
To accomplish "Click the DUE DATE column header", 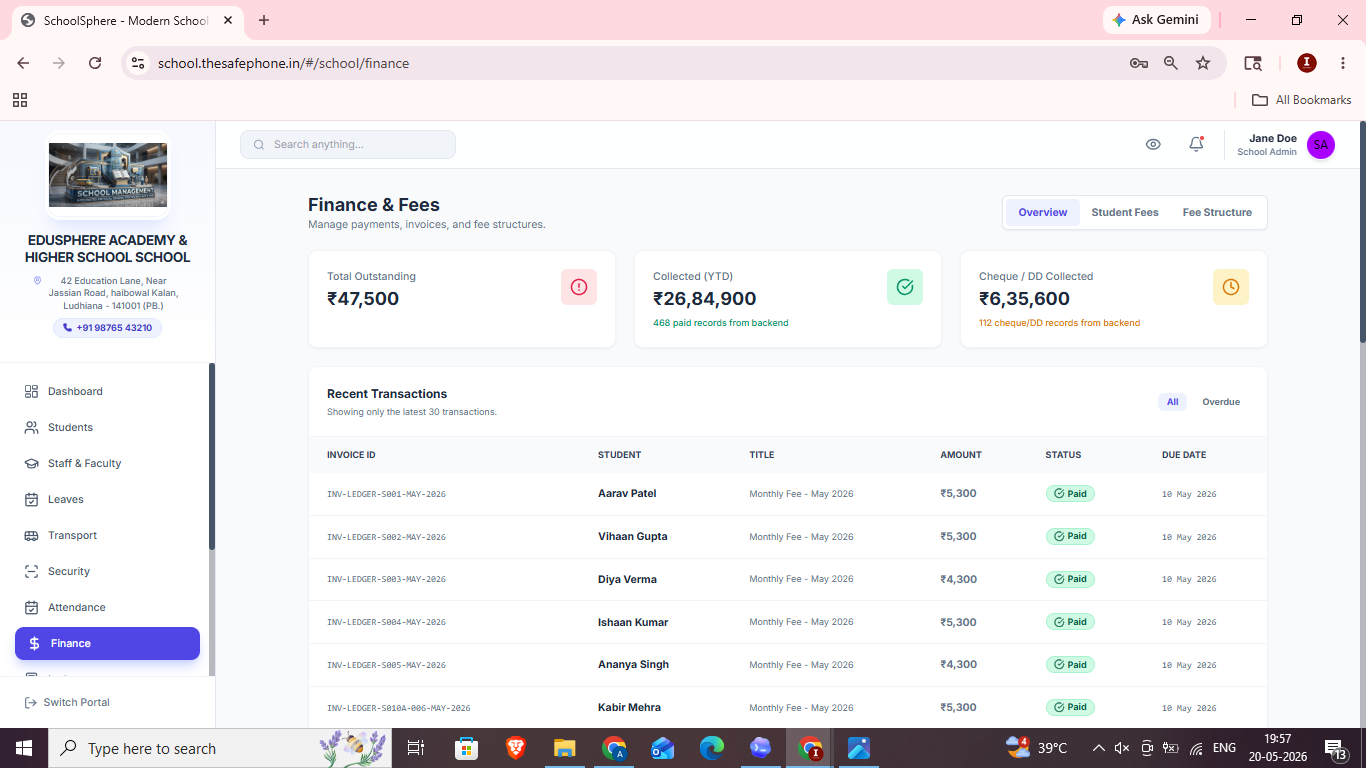I will coord(1184,455).
